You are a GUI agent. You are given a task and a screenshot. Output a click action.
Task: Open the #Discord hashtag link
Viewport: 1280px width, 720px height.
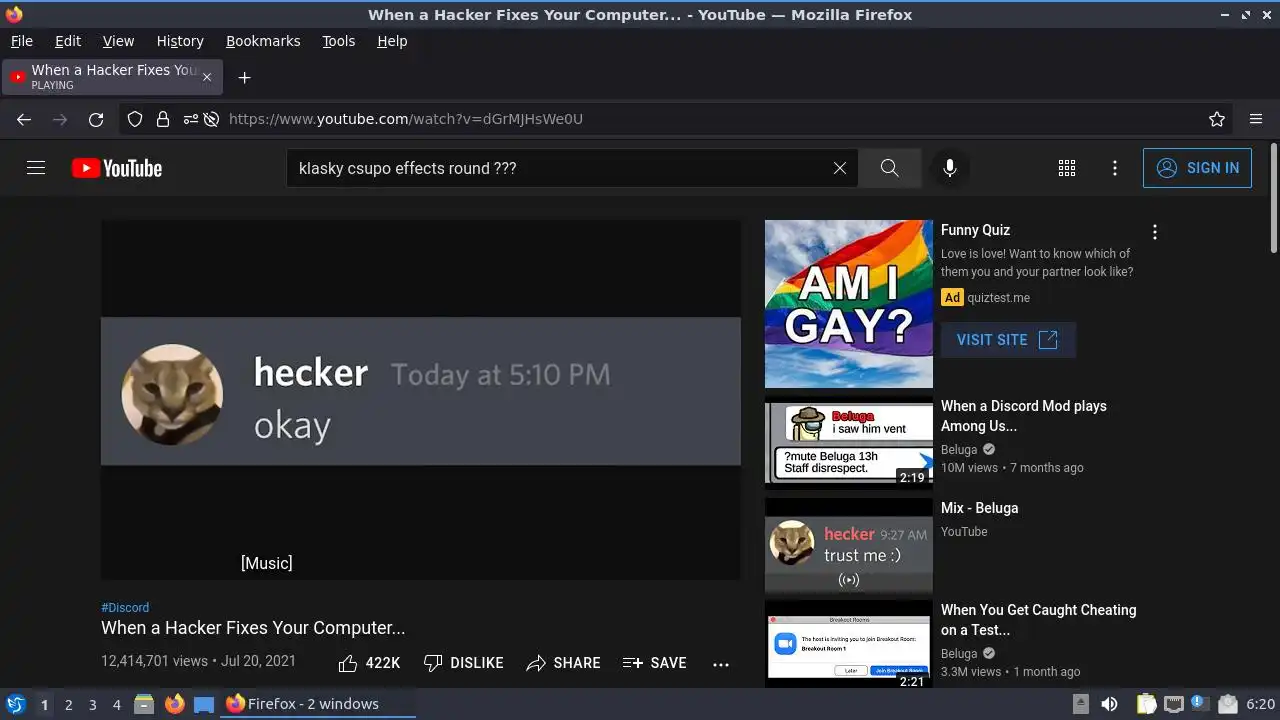coord(125,607)
